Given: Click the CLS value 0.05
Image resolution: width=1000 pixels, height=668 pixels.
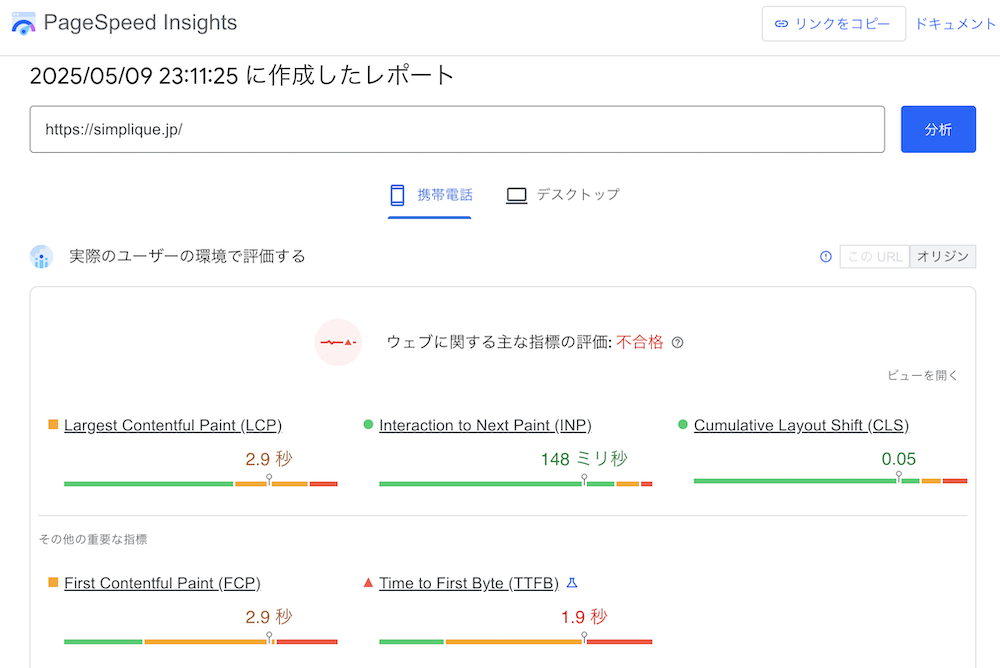Looking at the screenshot, I should pos(899,459).
